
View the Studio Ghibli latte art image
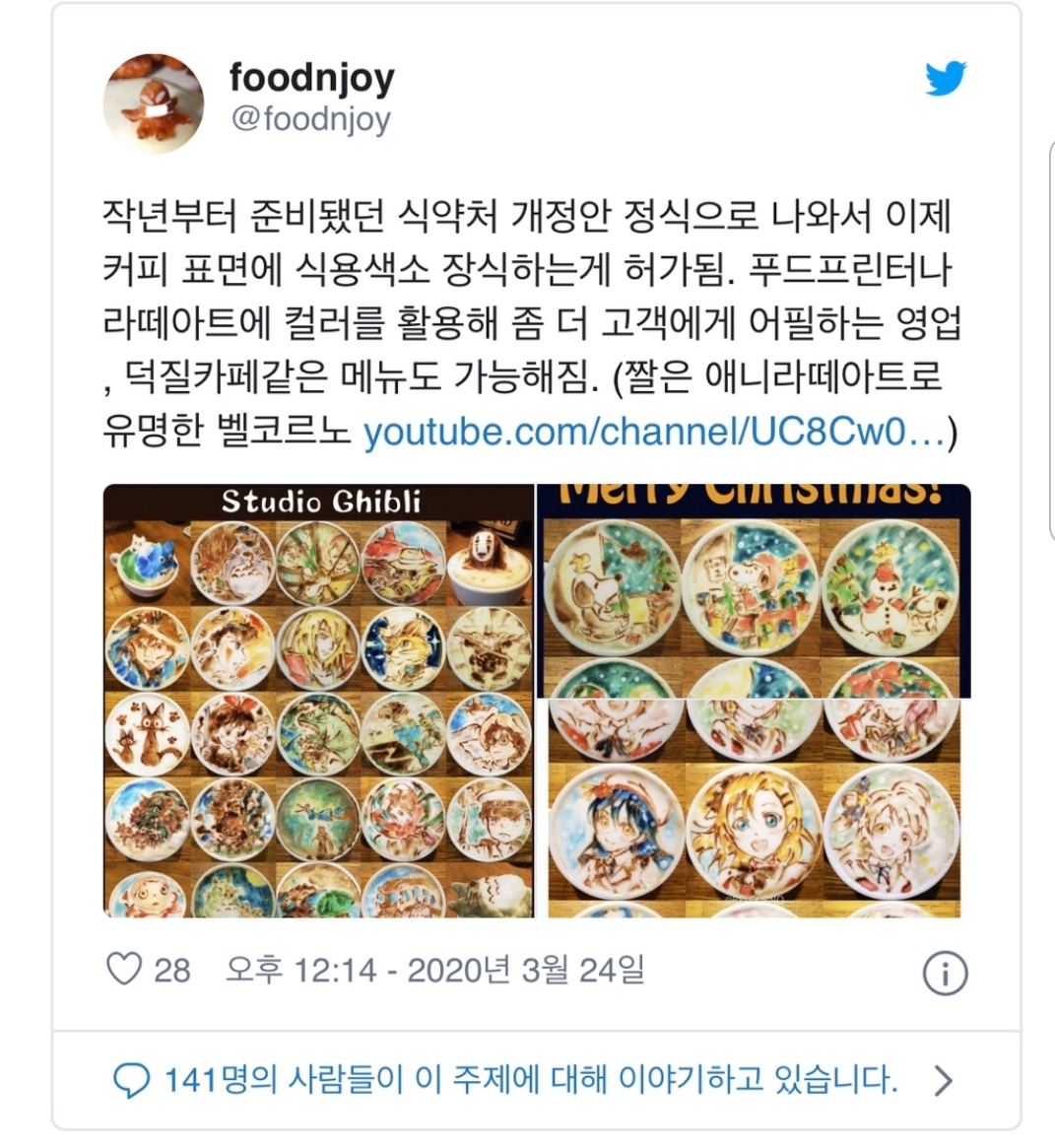(318, 701)
